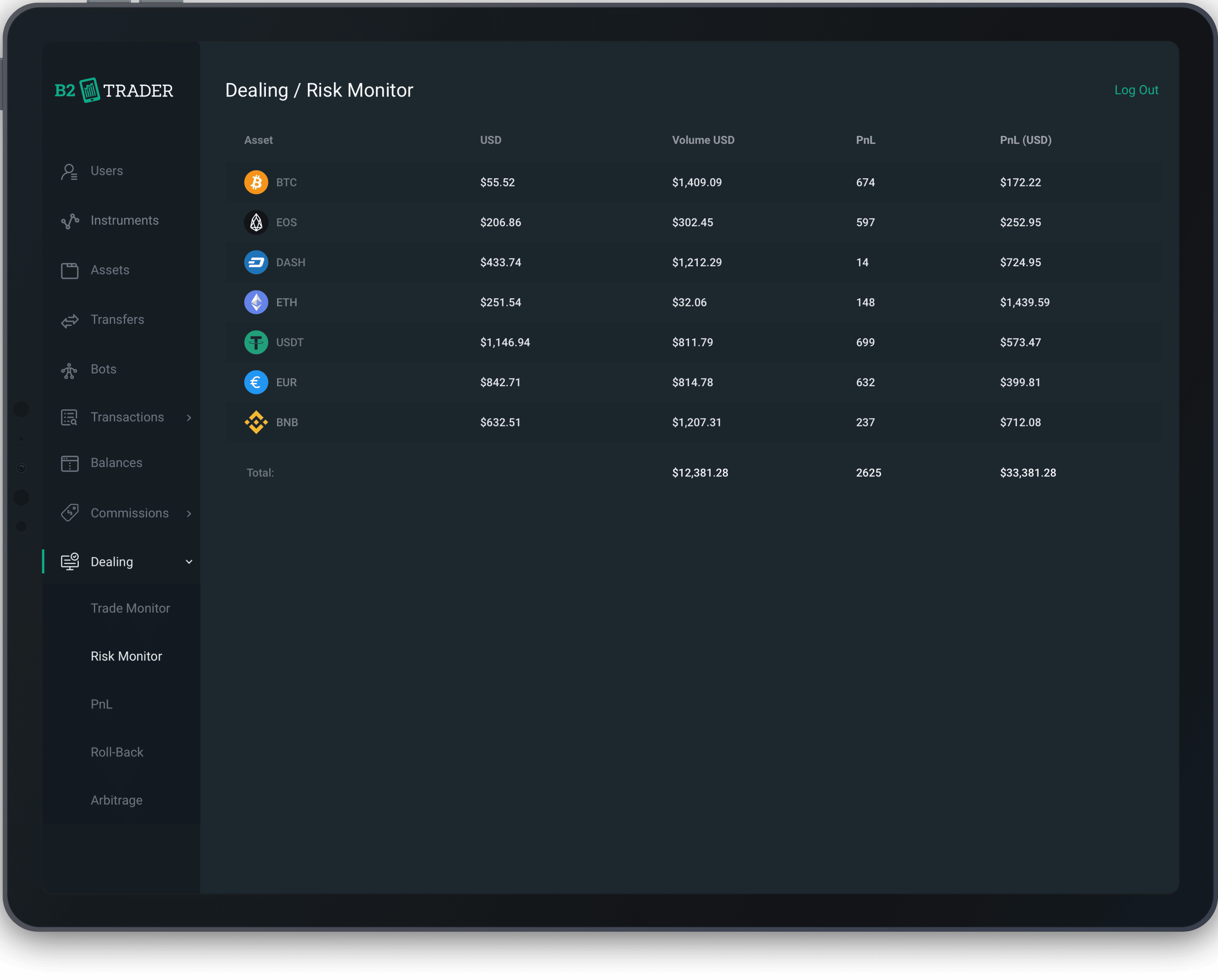The height and width of the screenshot is (980, 1218).
Task: Click the 237 PnL value
Action: (x=865, y=423)
